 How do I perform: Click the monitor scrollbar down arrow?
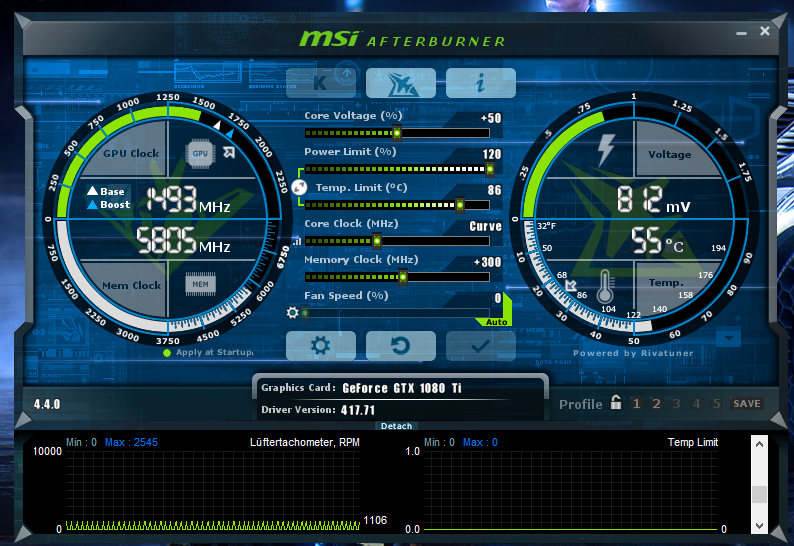click(759, 526)
